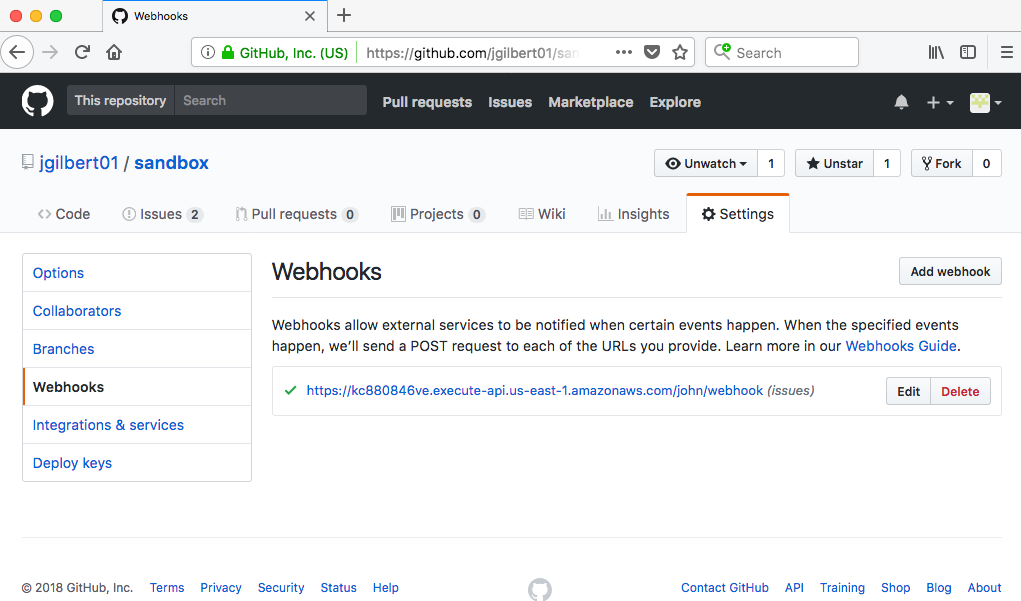Click the footer GitHub logo

(x=540, y=589)
